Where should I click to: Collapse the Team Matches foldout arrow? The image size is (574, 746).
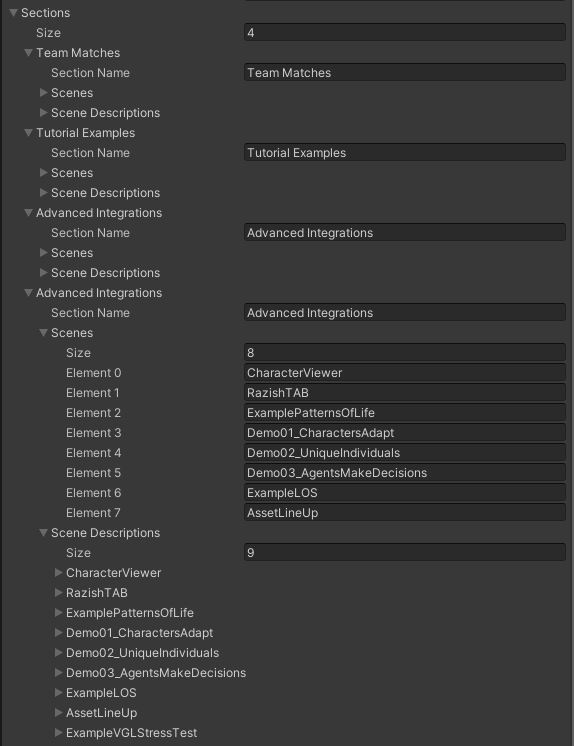point(29,53)
